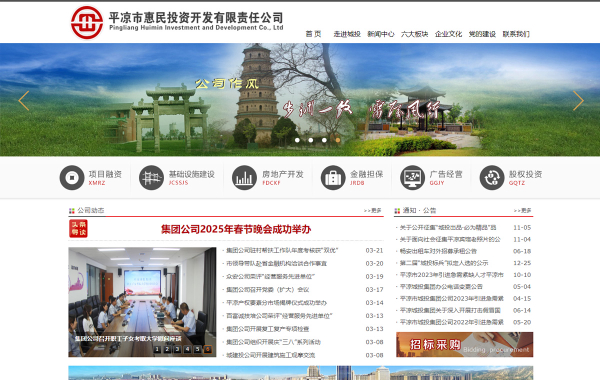This screenshot has width=600, height=380.
Task: Open notice dated 11-04 about 平凉老照片
Action: point(450,239)
